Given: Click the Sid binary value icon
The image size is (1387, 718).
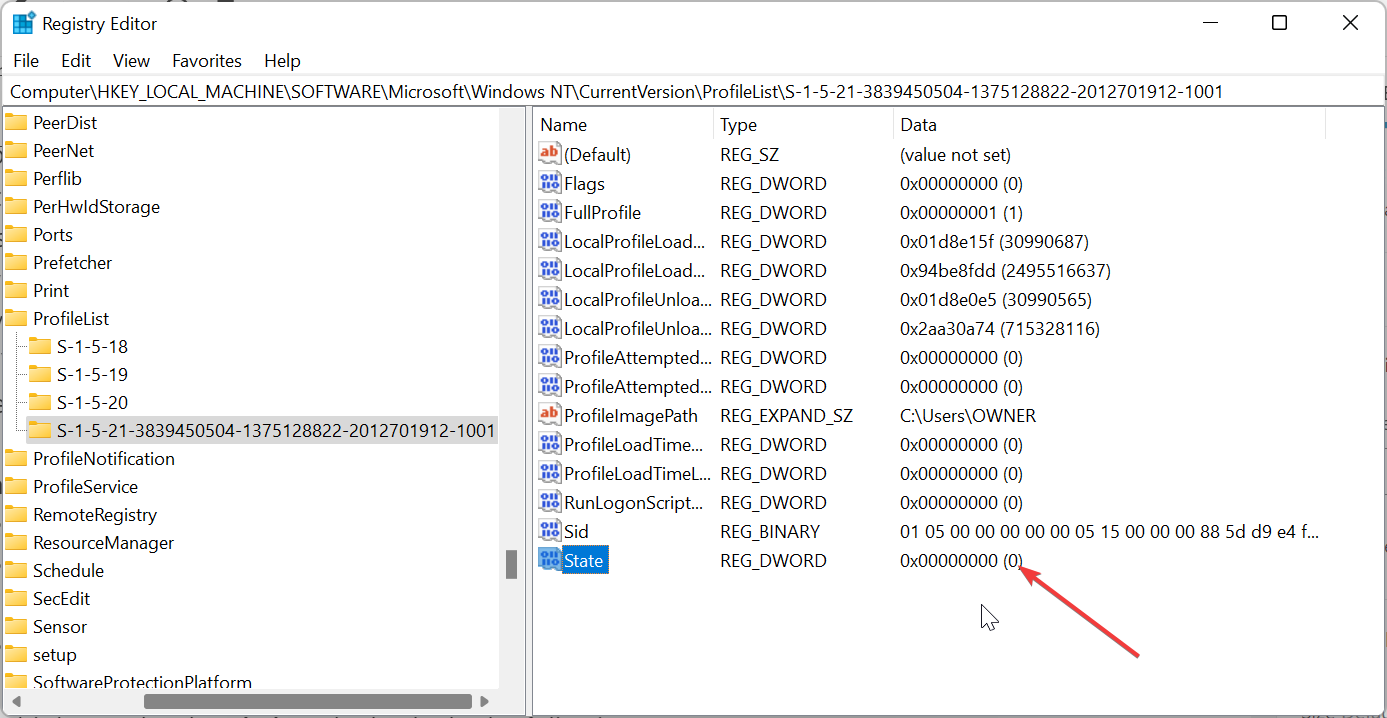Looking at the screenshot, I should (x=550, y=531).
